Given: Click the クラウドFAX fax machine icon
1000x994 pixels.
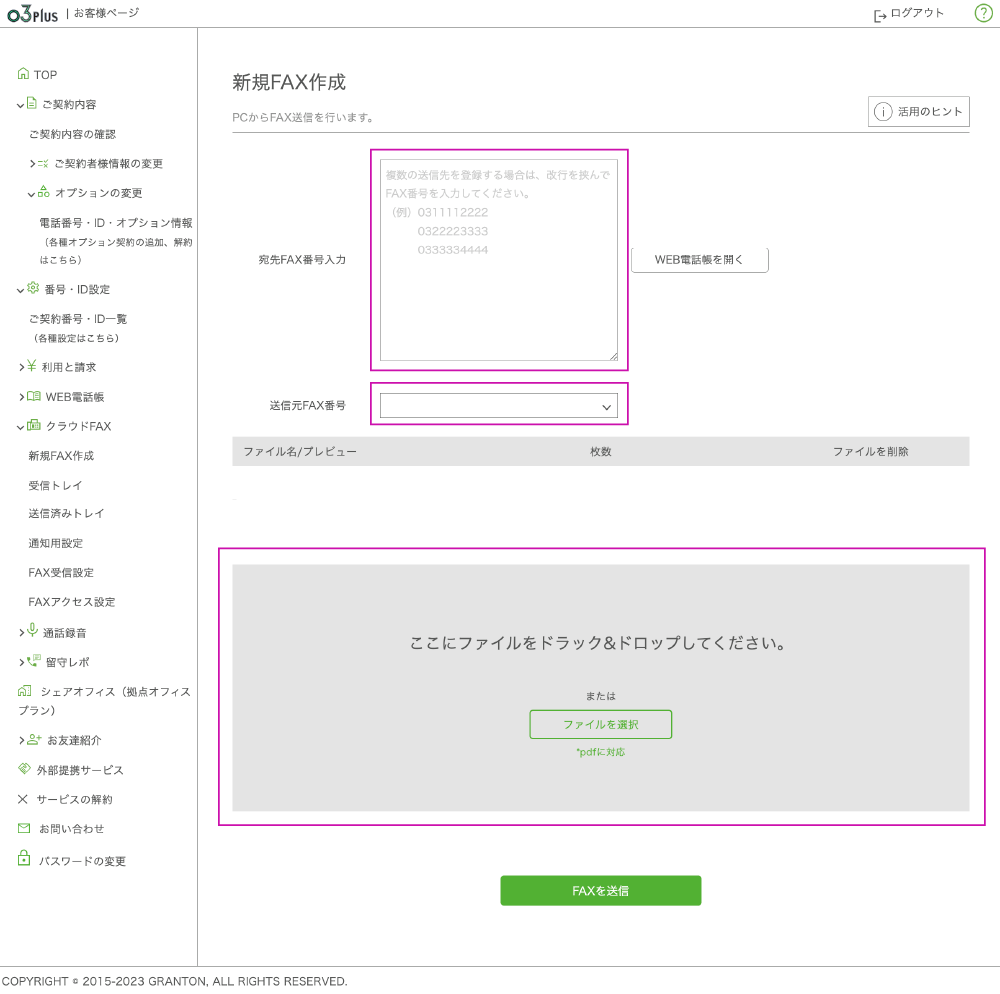Looking at the screenshot, I should tap(34, 425).
